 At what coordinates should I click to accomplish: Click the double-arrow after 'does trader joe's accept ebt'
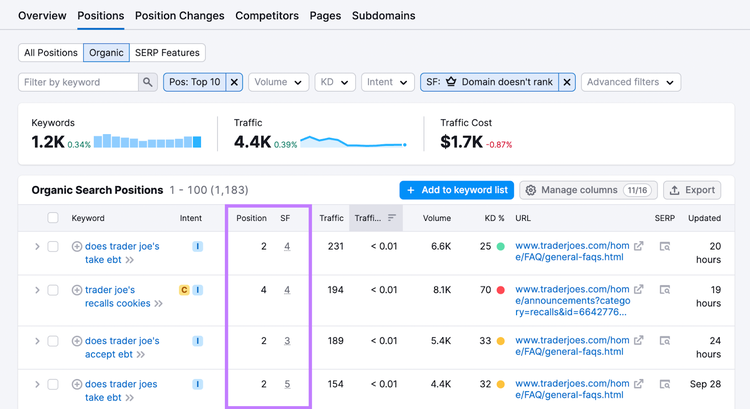coord(140,355)
